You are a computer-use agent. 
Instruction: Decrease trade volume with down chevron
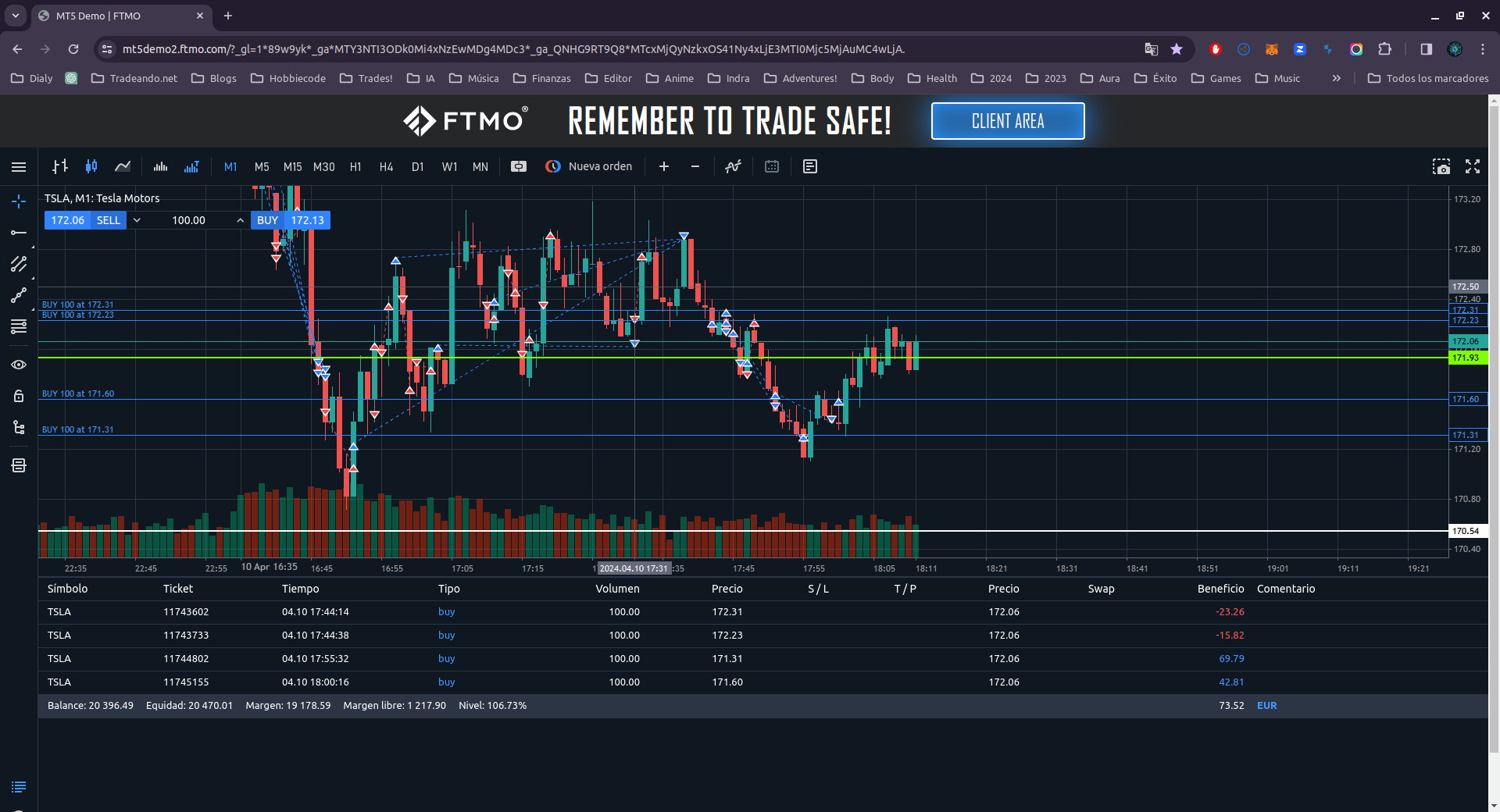coord(137,220)
